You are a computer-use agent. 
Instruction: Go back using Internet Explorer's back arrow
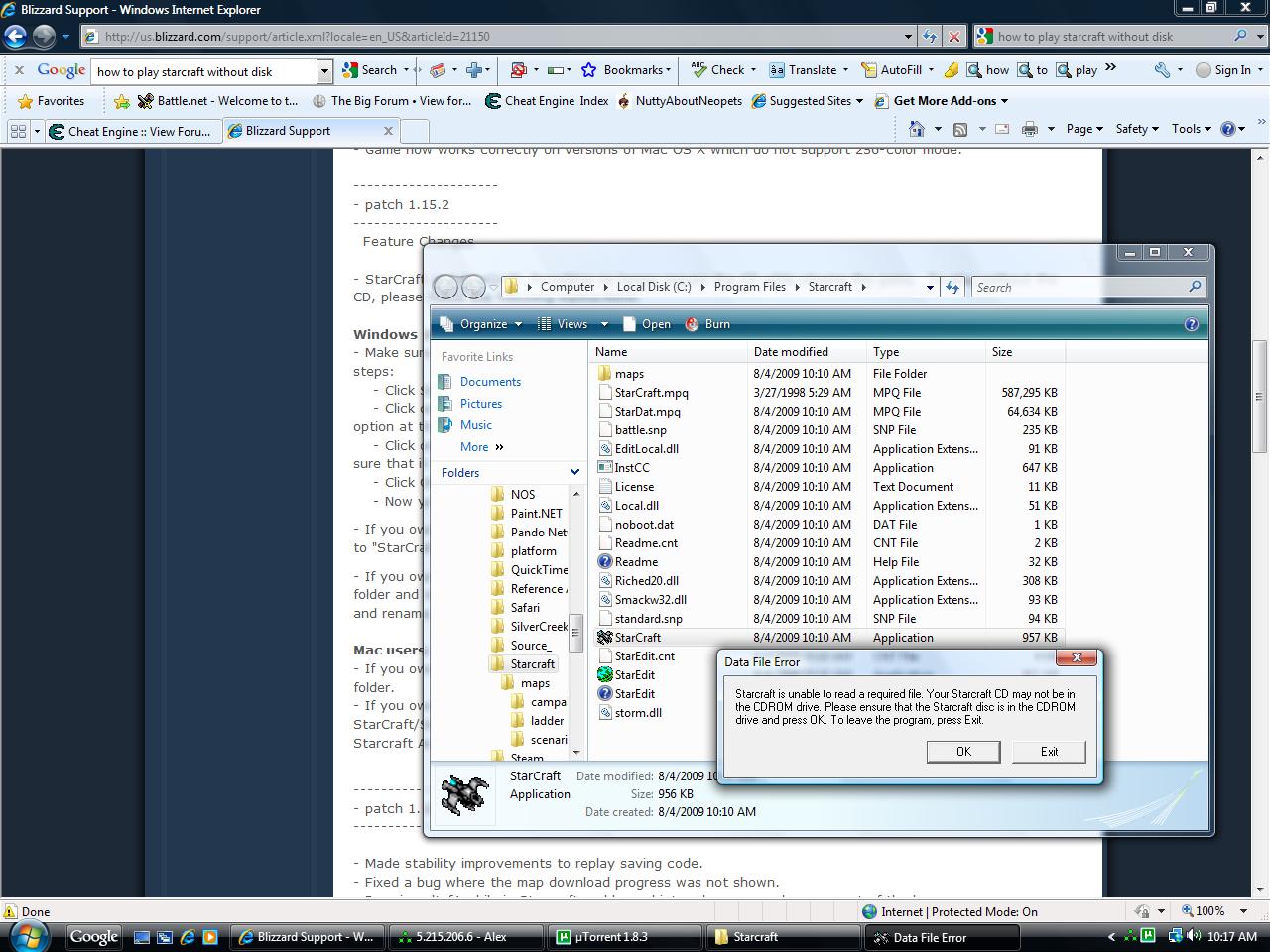[x=15, y=37]
